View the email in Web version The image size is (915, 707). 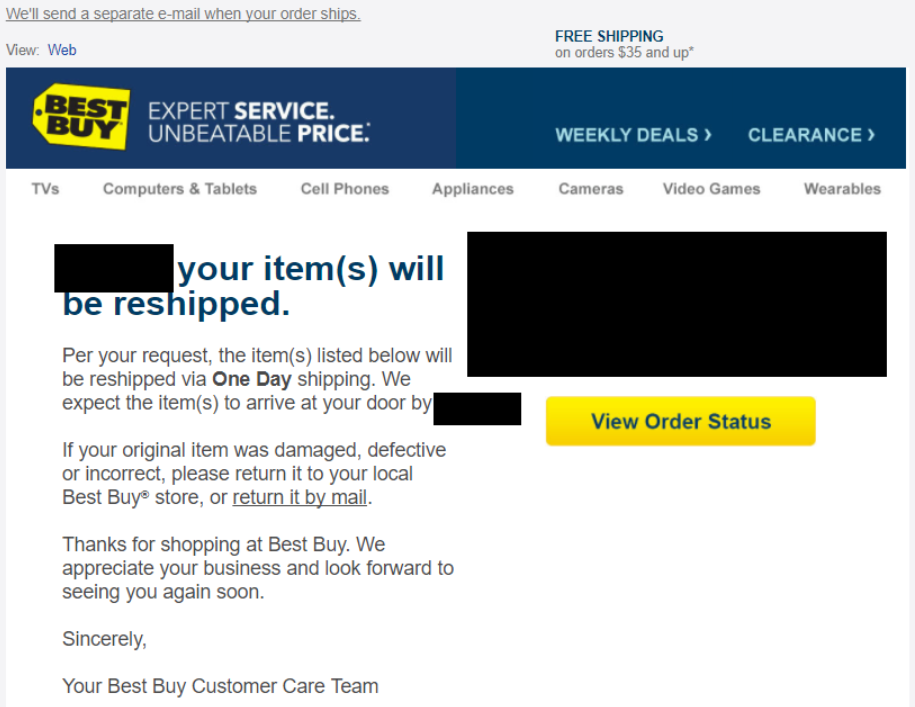pyautogui.click(x=62, y=50)
